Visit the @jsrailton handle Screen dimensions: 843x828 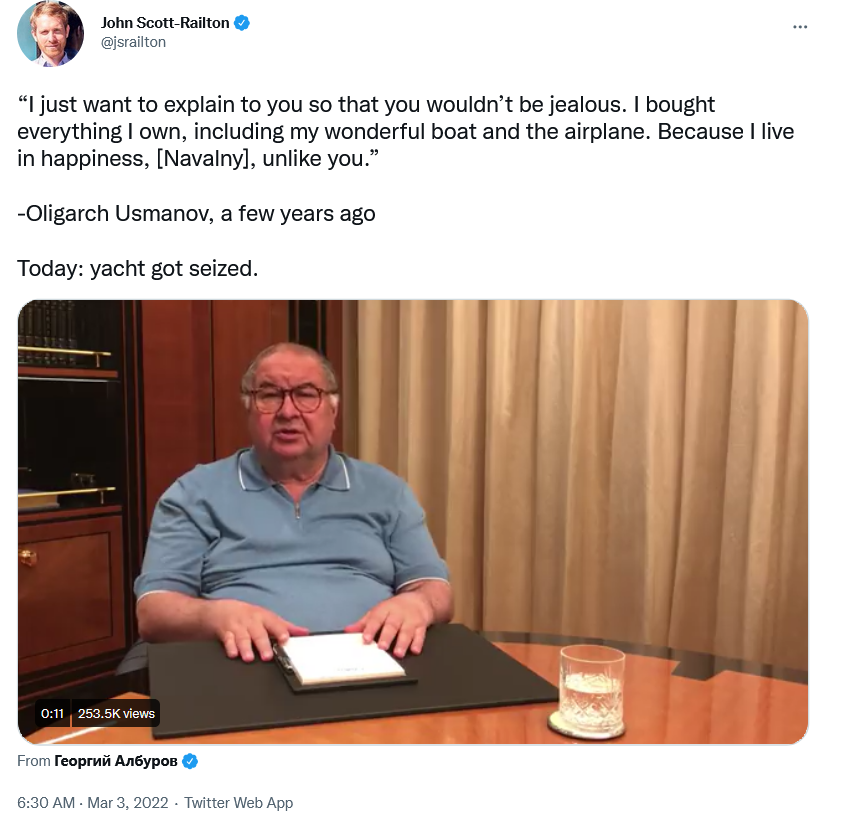133,42
